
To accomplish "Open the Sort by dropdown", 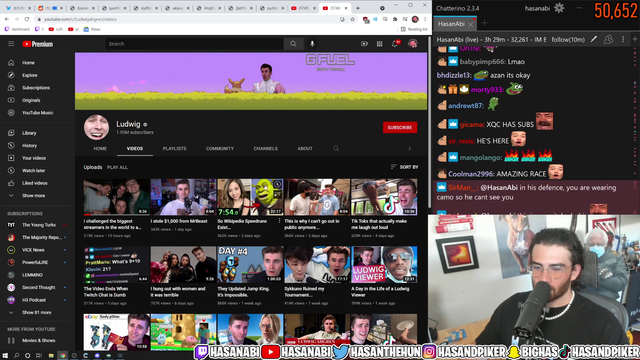I will 404,167.
